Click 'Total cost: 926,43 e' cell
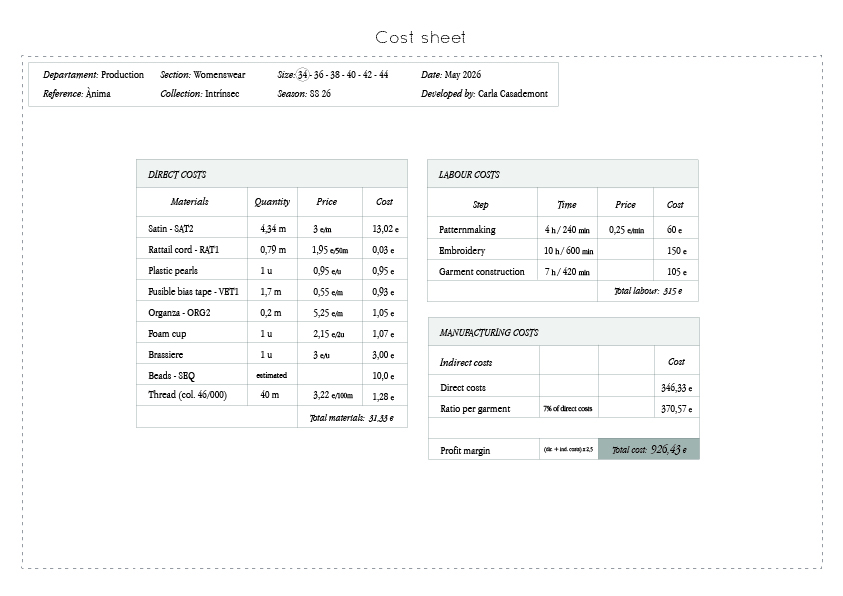 coord(649,449)
